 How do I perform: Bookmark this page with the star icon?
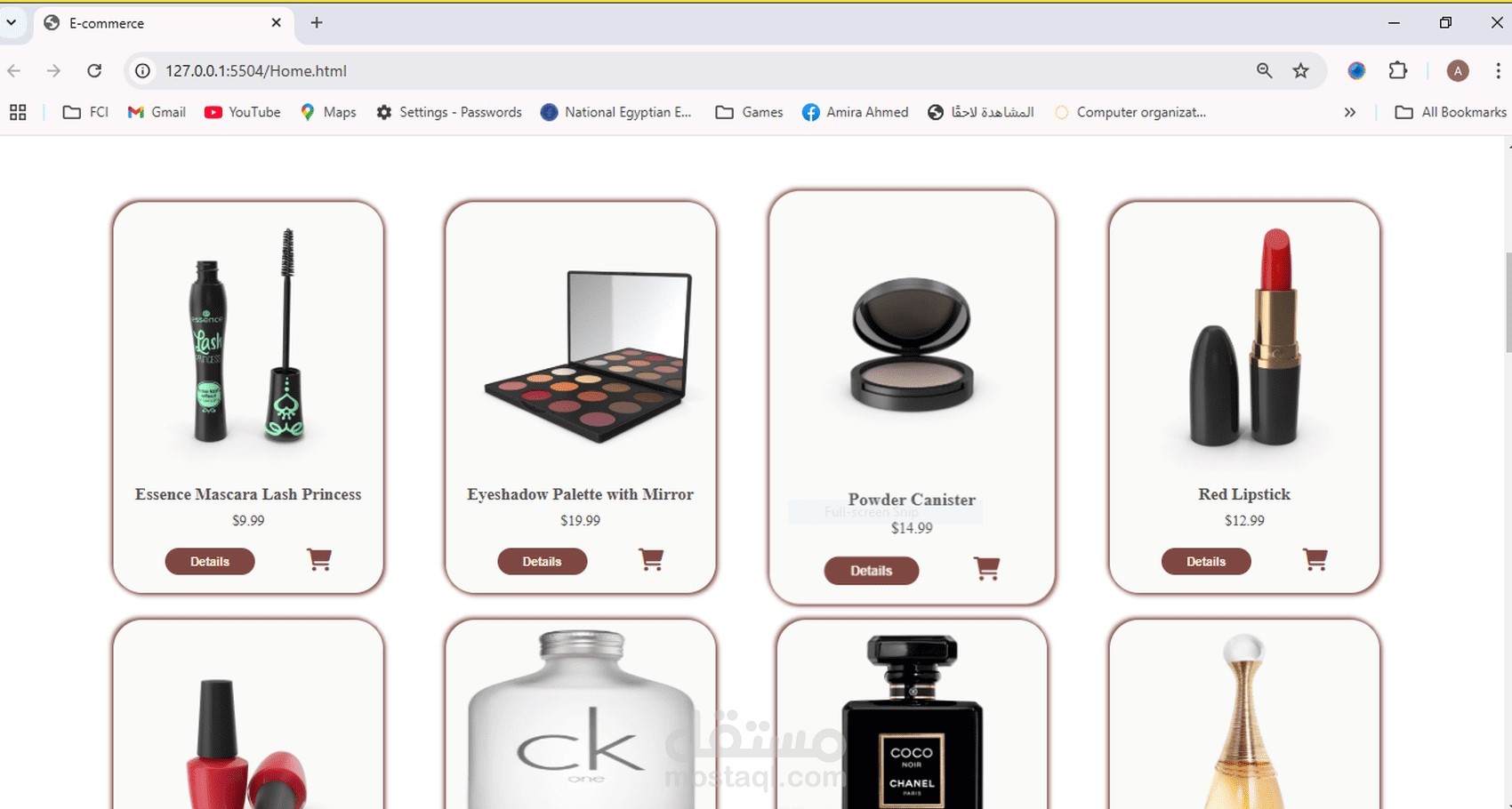pyautogui.click(x=1300, y=70)
